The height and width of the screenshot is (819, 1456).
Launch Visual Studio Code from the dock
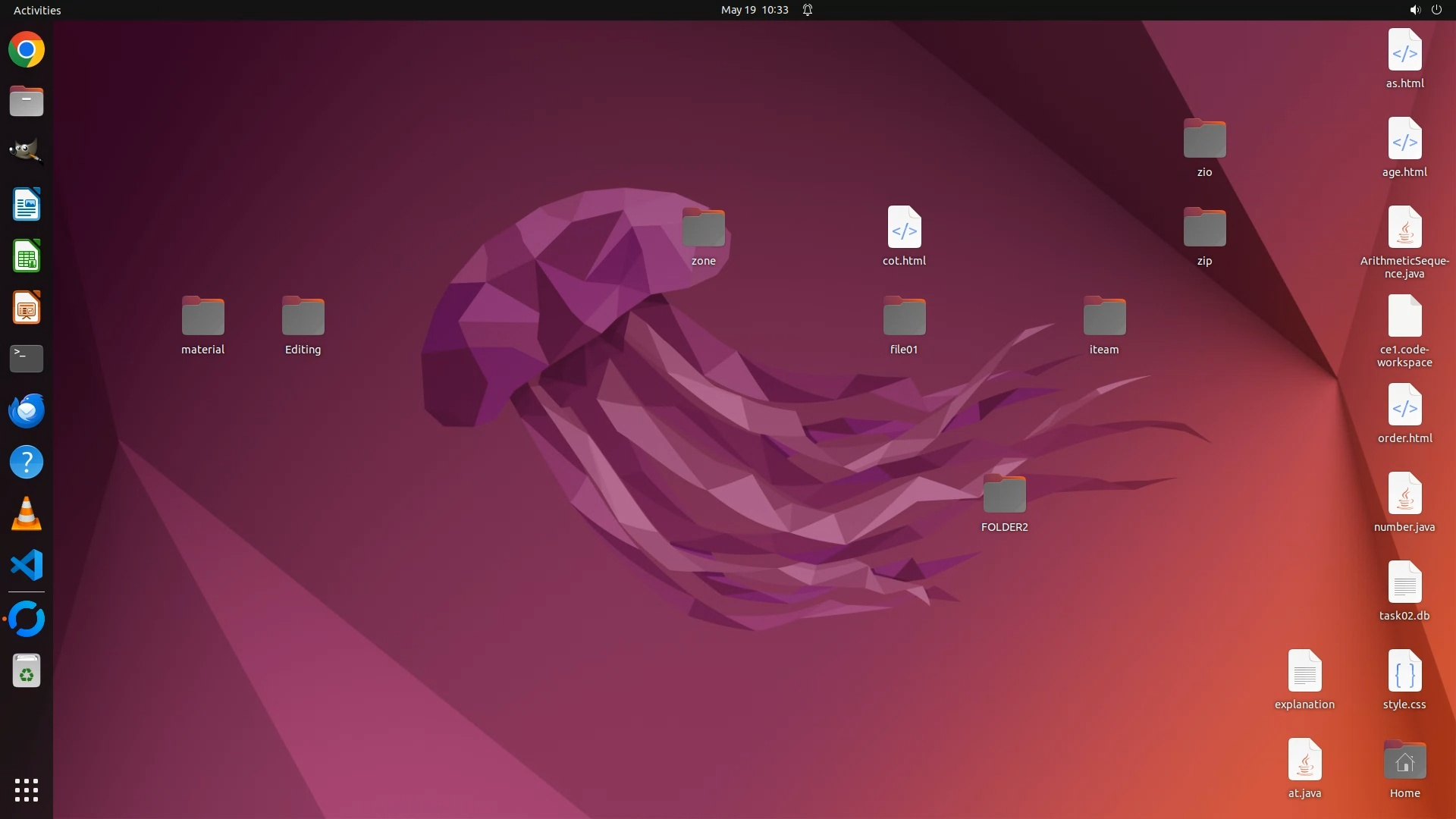tap(27, 566)
